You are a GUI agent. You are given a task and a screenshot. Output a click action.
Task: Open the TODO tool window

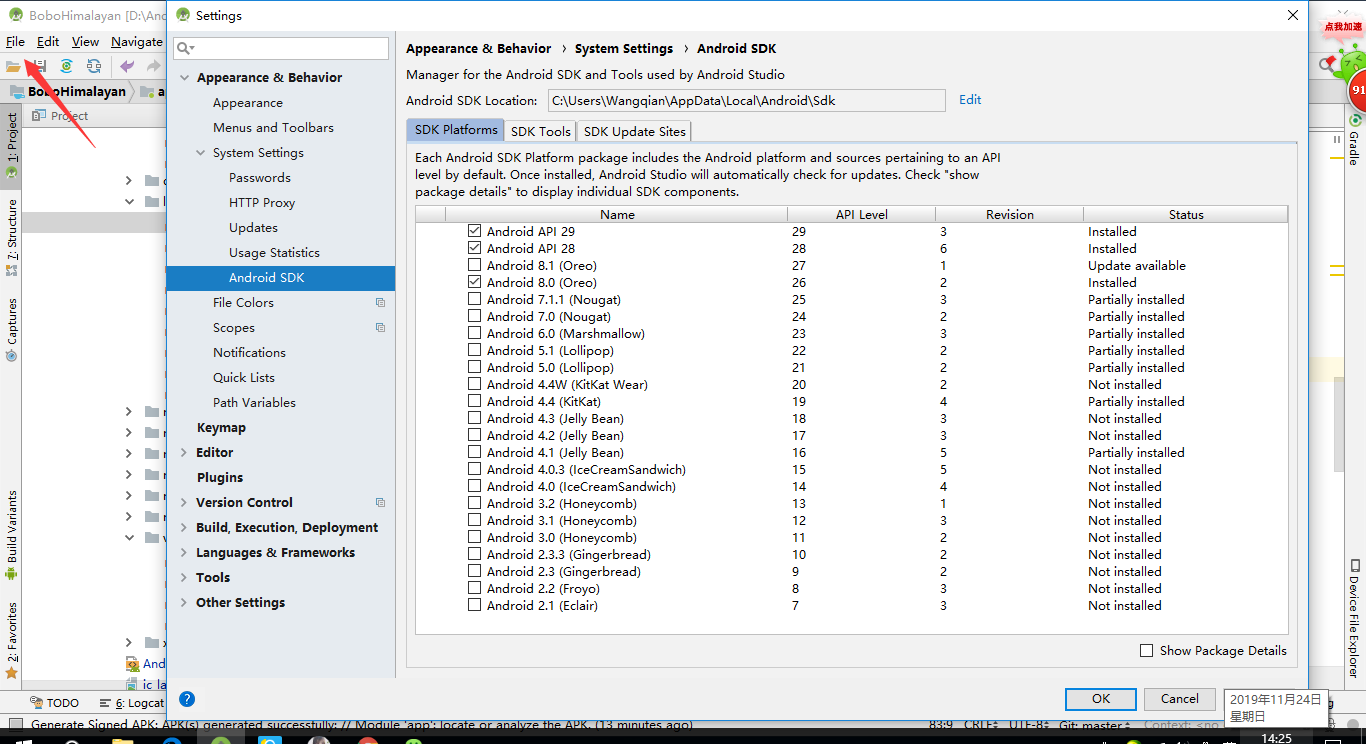click(x=54, y=703)
